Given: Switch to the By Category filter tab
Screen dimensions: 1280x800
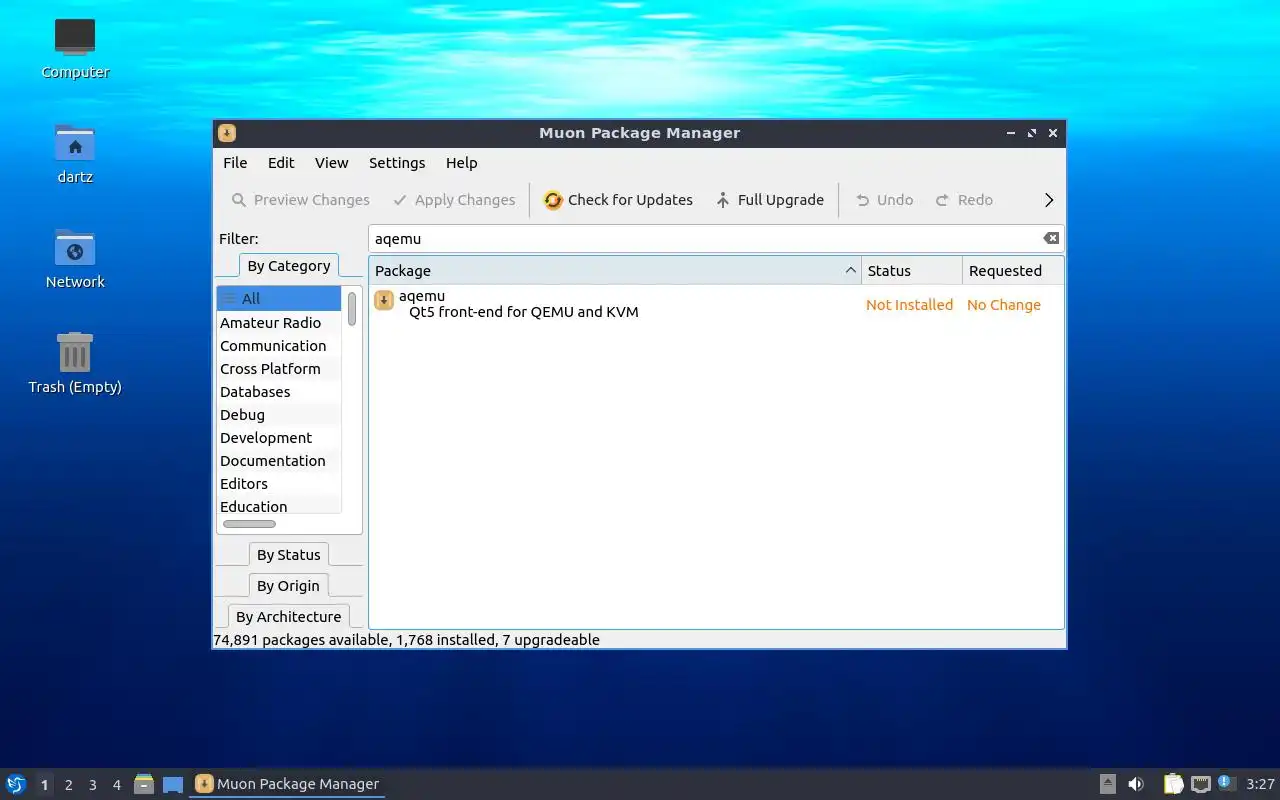Looking at the screenshot, I should (289, 266).
